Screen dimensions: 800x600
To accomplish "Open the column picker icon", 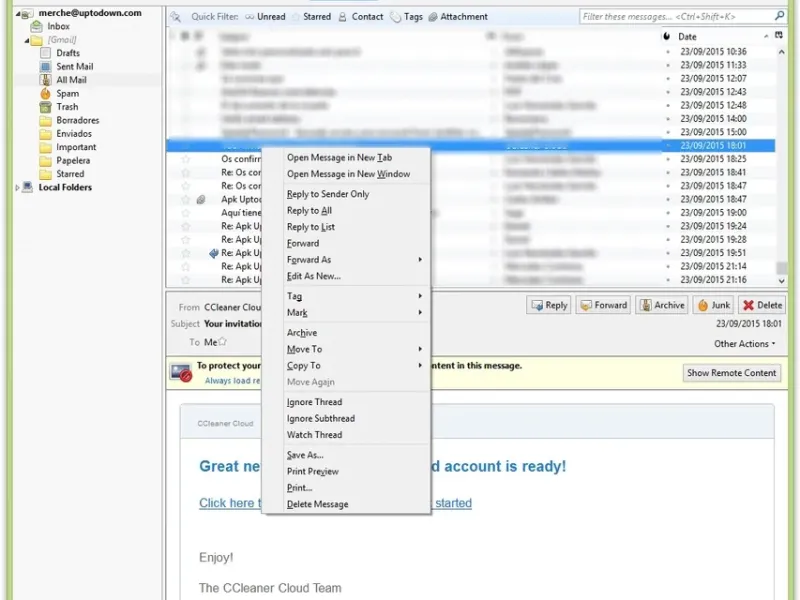I will 779,36.
